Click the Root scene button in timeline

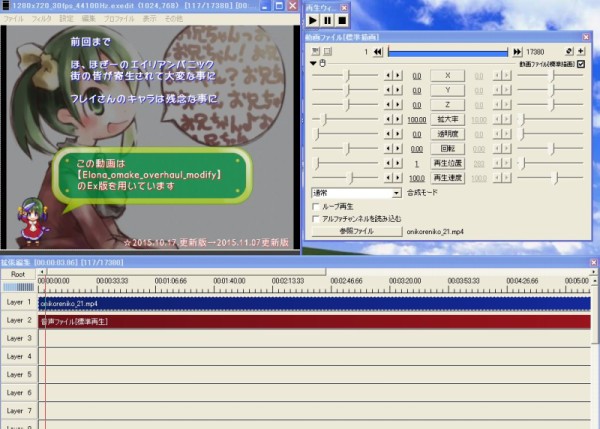click(x=18, y=274)
